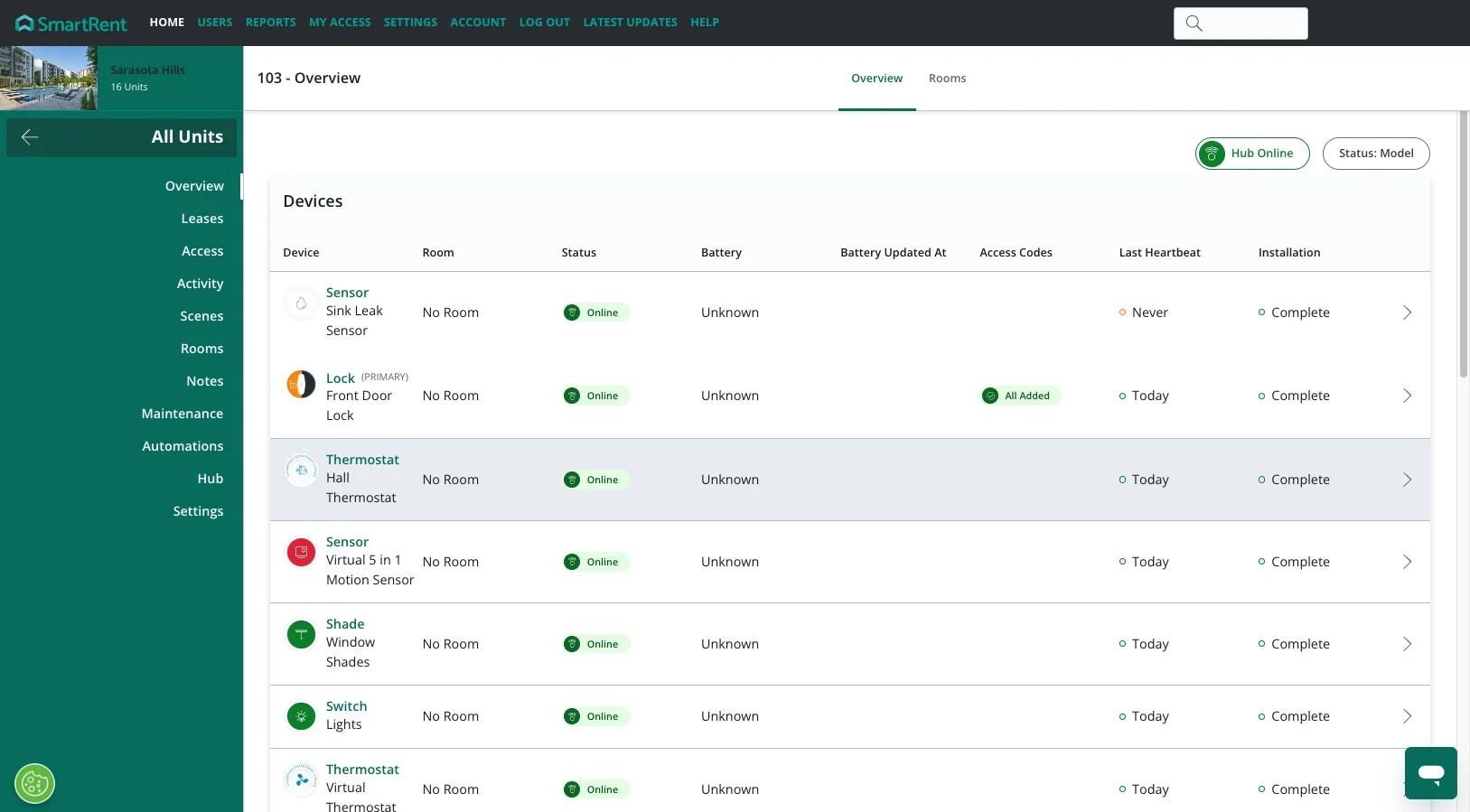The image size is (1470, 812).
Task: Open the HOME menu item
Action: (x=167, y=23)
